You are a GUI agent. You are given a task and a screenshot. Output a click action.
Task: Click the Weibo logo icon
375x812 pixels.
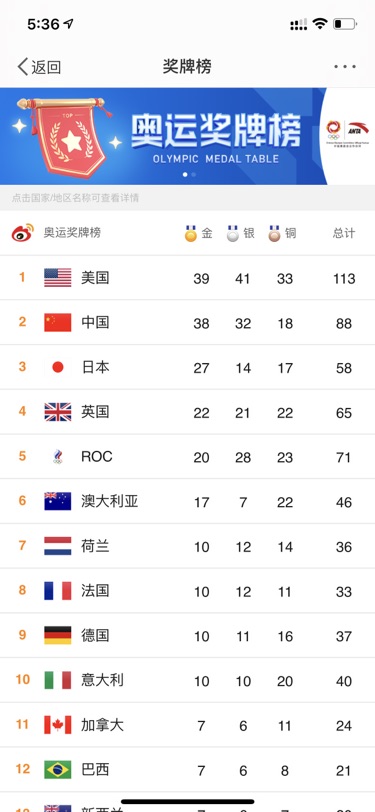click(23, 233)
